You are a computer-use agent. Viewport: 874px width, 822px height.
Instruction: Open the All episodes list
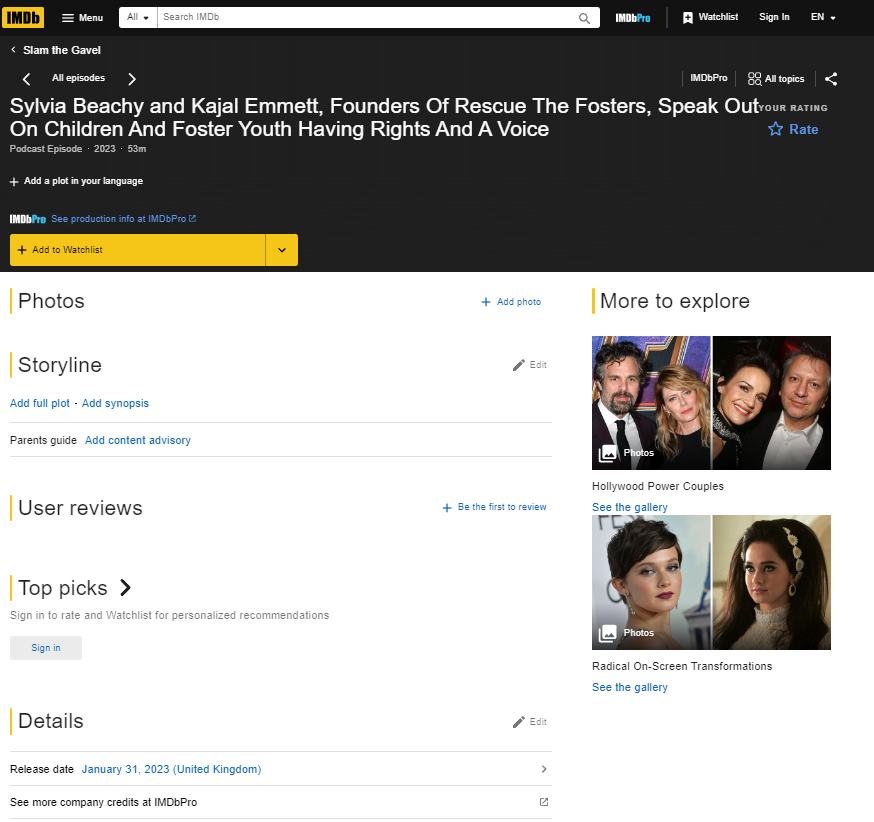click(x=79, y=78)
